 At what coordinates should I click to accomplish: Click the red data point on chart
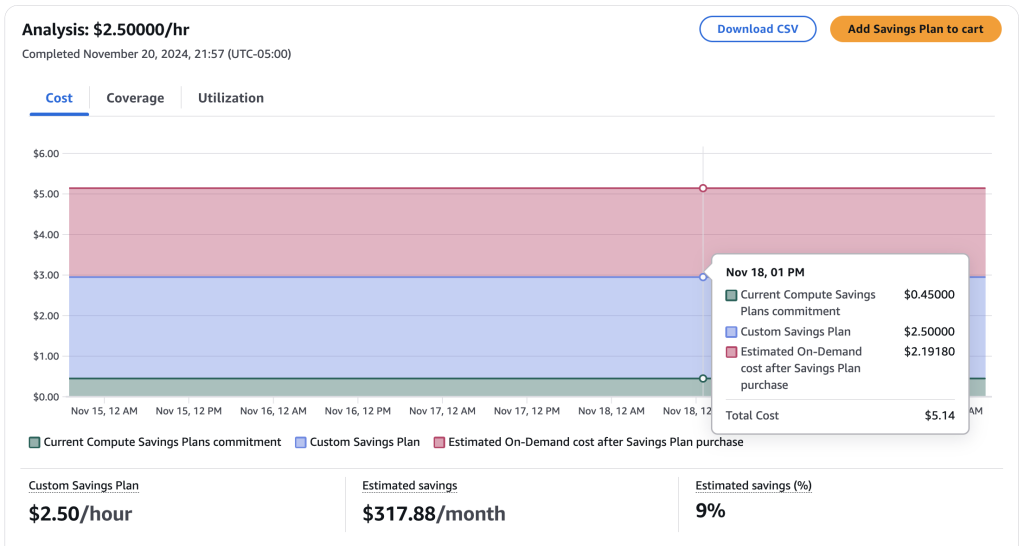(703, 188)
